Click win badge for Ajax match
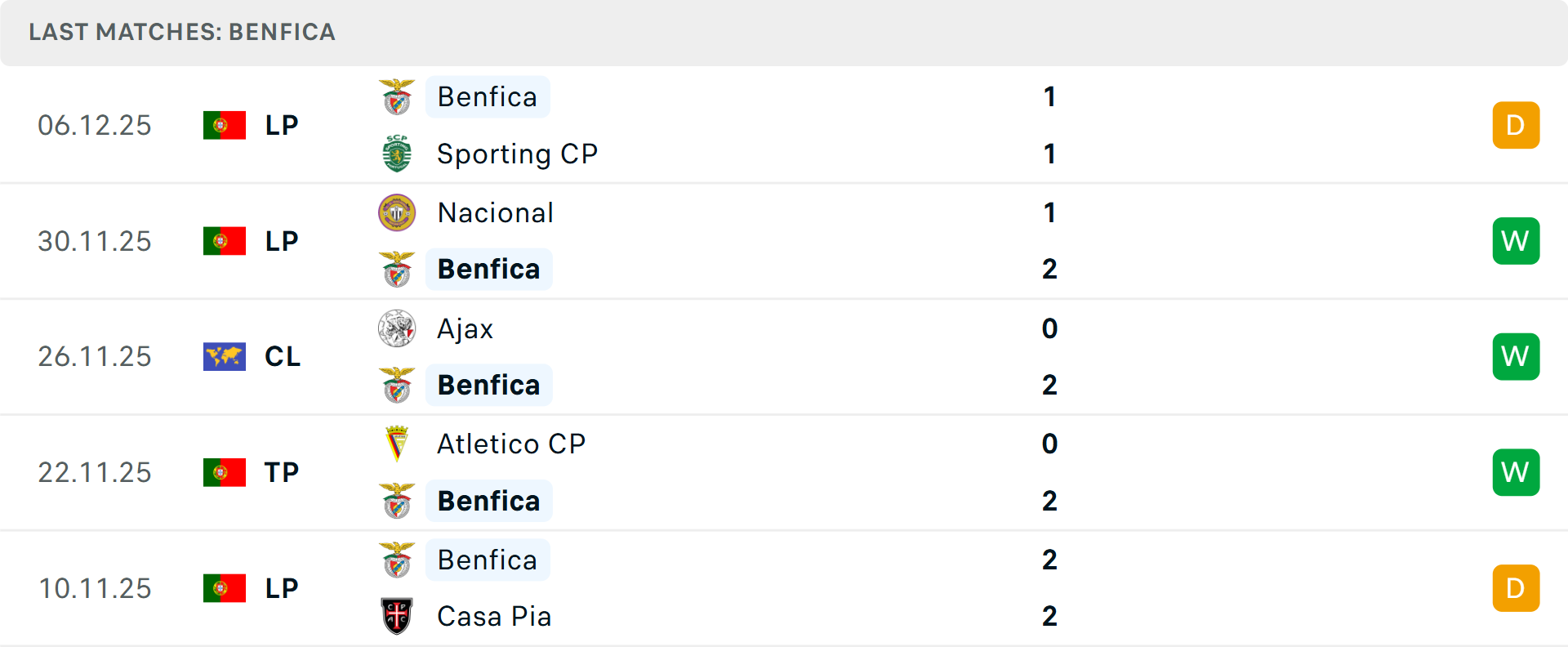The width and height of the screenshot is (1568, 647). click(x=1516, y=356)
